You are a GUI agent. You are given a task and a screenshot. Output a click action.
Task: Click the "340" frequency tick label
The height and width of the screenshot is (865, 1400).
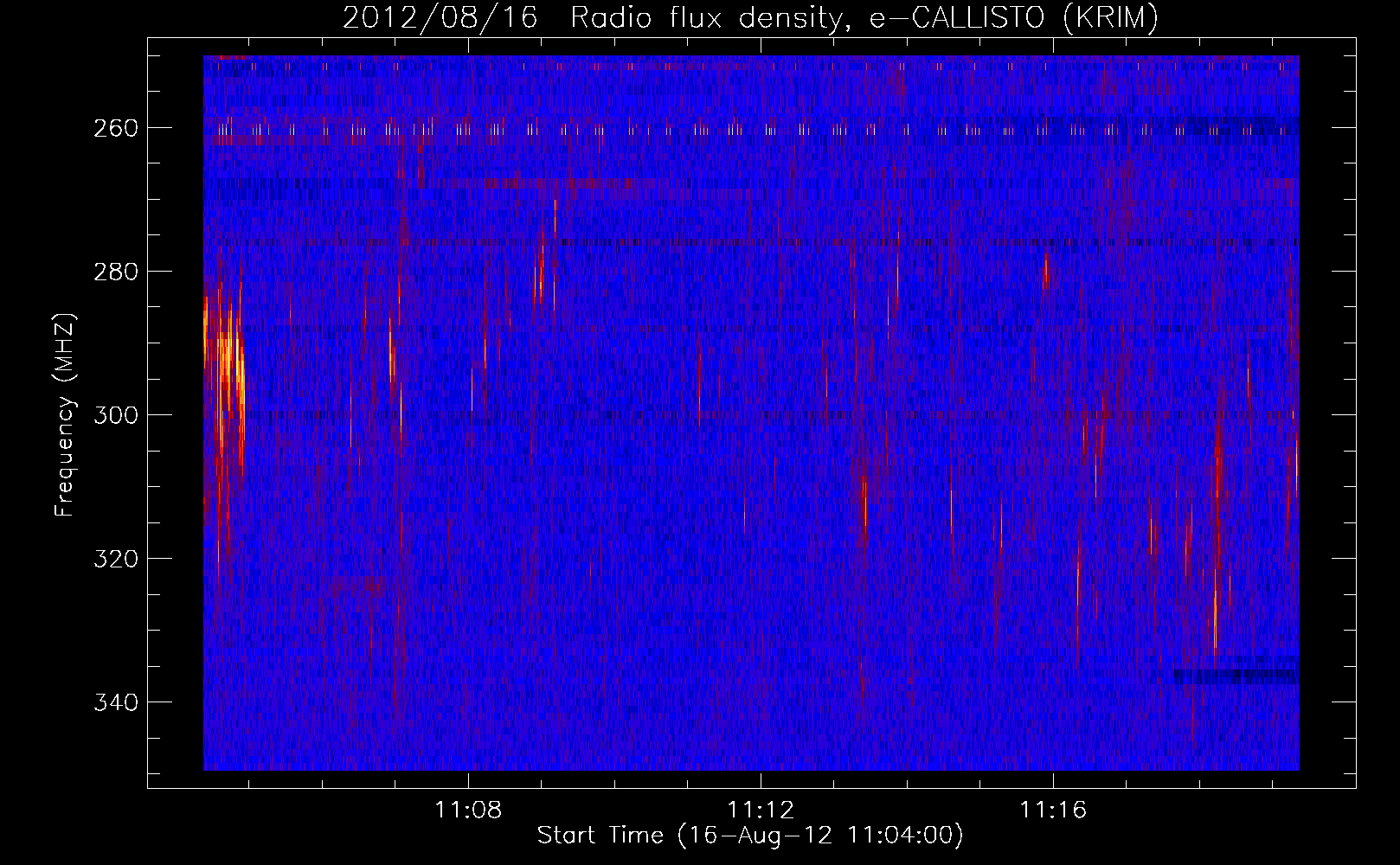click(x=116, y=702)
